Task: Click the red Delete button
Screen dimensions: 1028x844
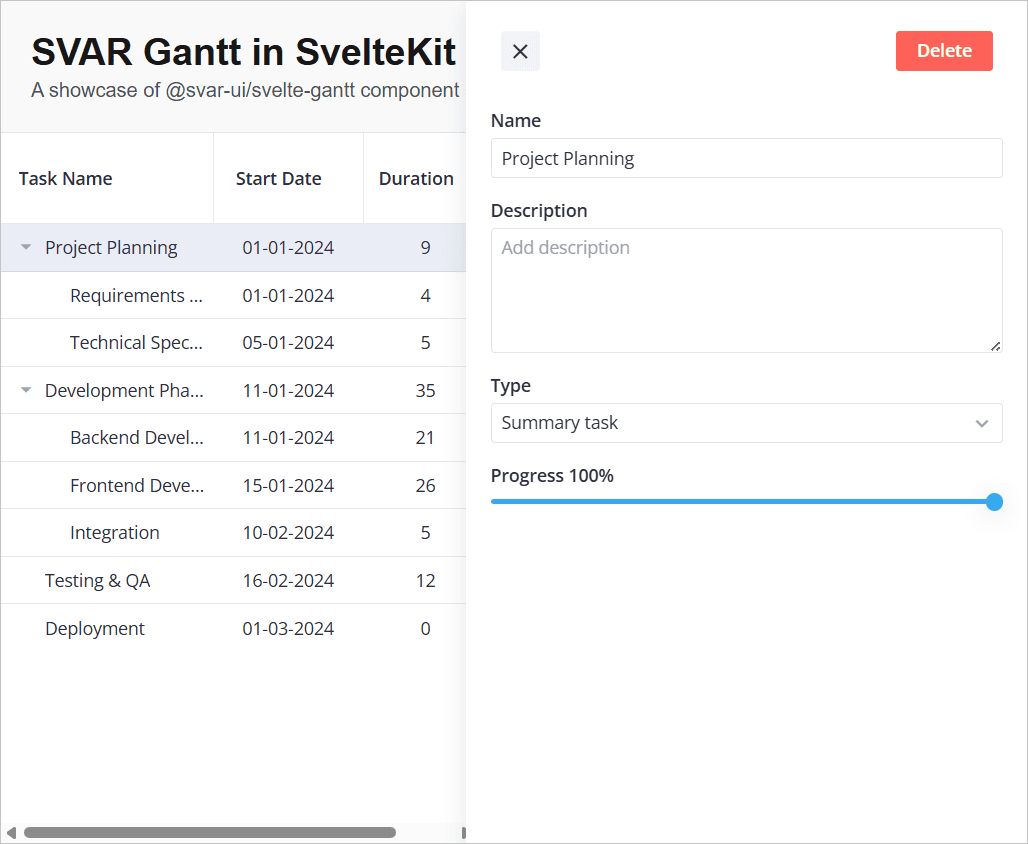Action: pyautogui.click(x=943, y=51)
